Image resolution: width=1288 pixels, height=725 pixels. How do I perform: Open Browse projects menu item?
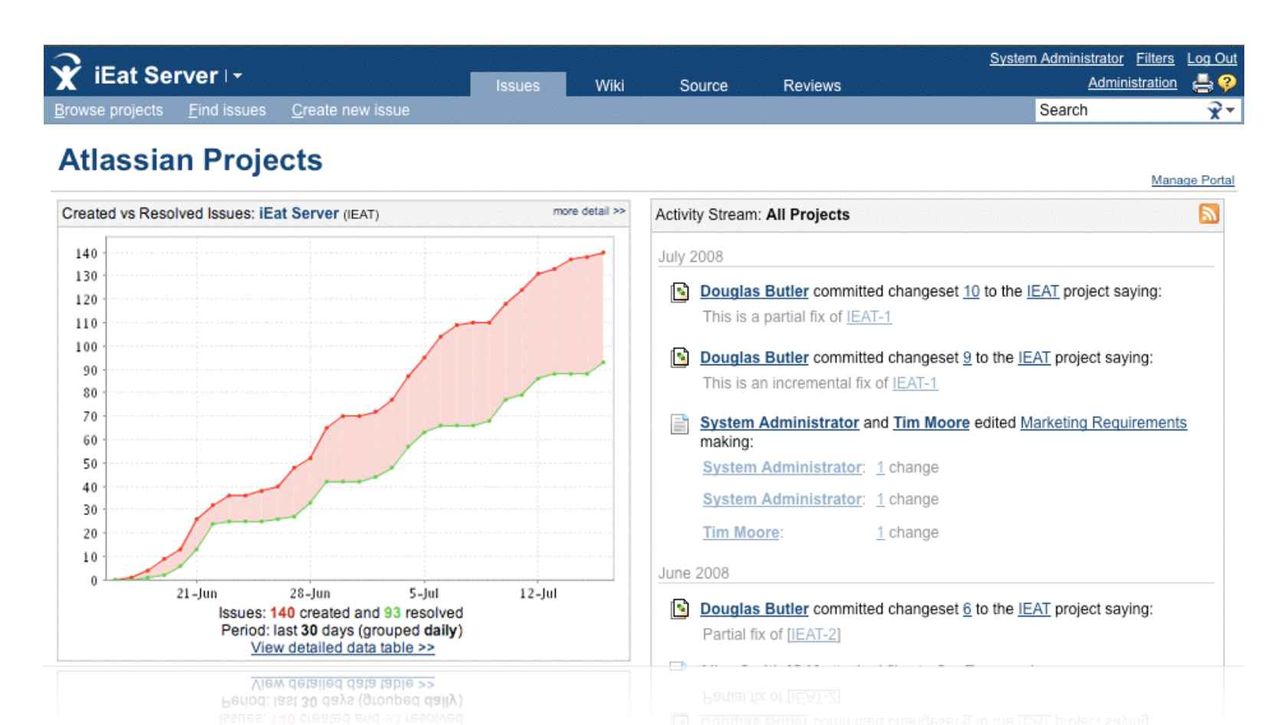click(x=108, y=110)
